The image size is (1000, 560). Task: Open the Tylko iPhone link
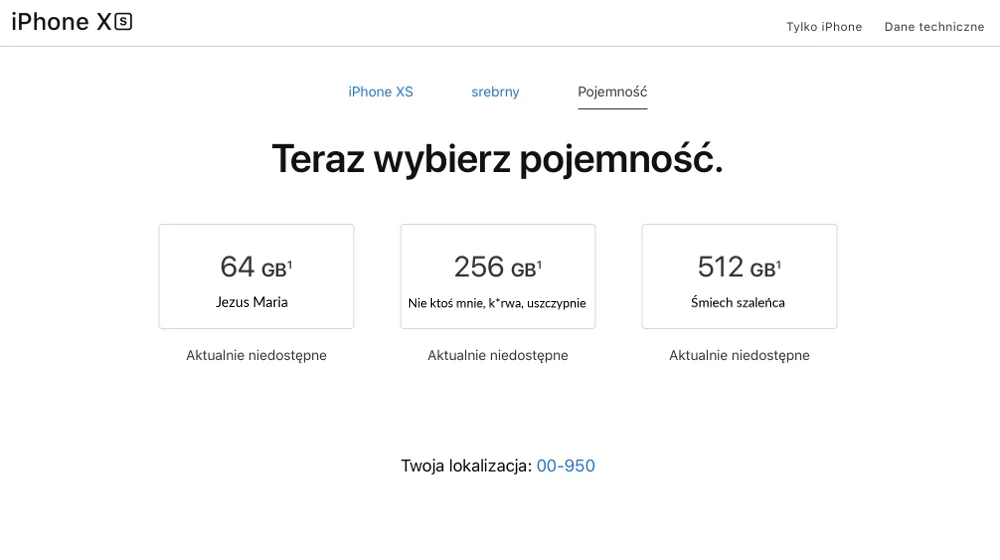point(824,27)
